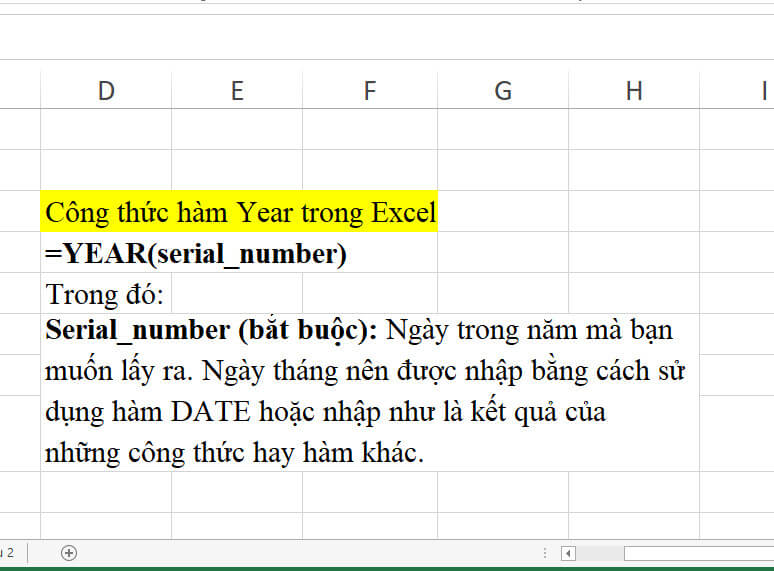Click the horizontal scrollbar left arrow
Screen dimensions: 774x571
pos(568,553)
